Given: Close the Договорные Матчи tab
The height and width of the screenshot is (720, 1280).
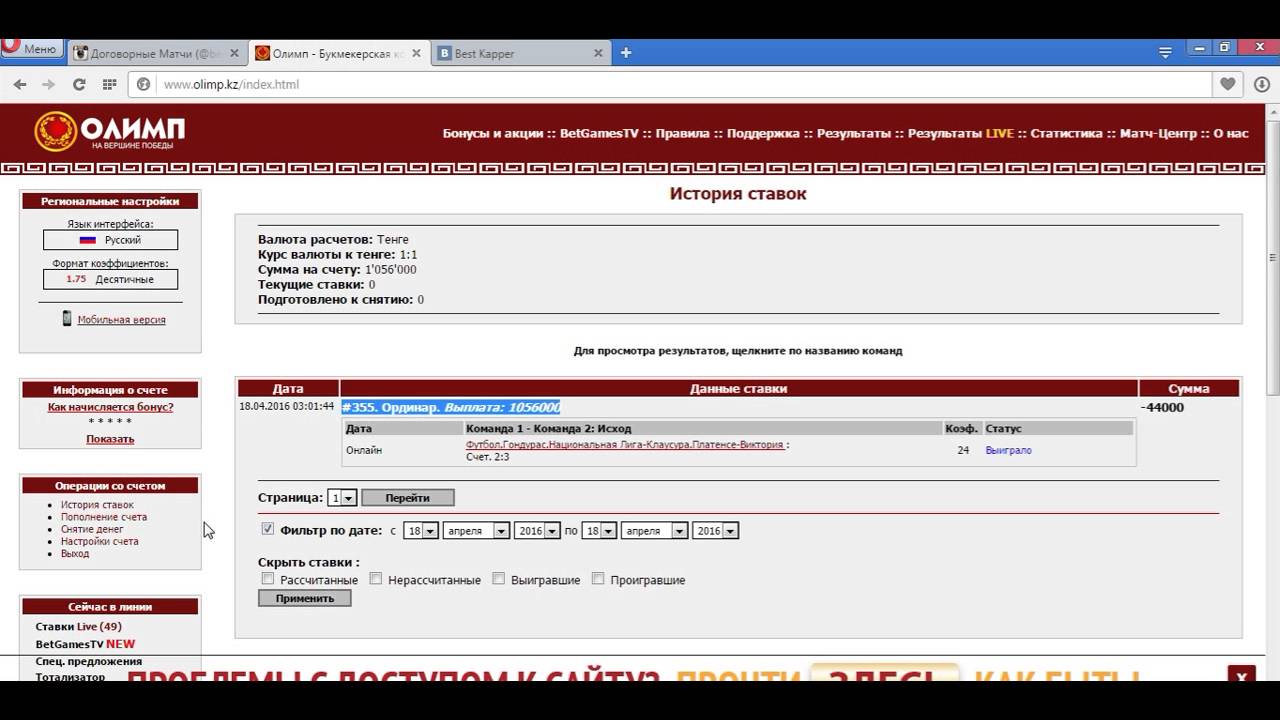Looking at the screenshot, I should click(x=234, y=53).
